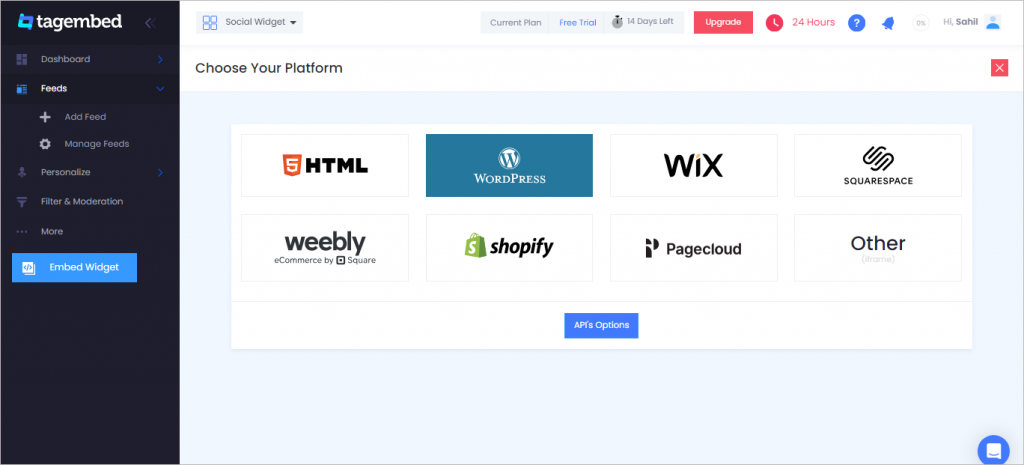Viewport: 1024px width, 465px height.
Task: Collapse the sidebar with double chevron
Action: [150, 23]
